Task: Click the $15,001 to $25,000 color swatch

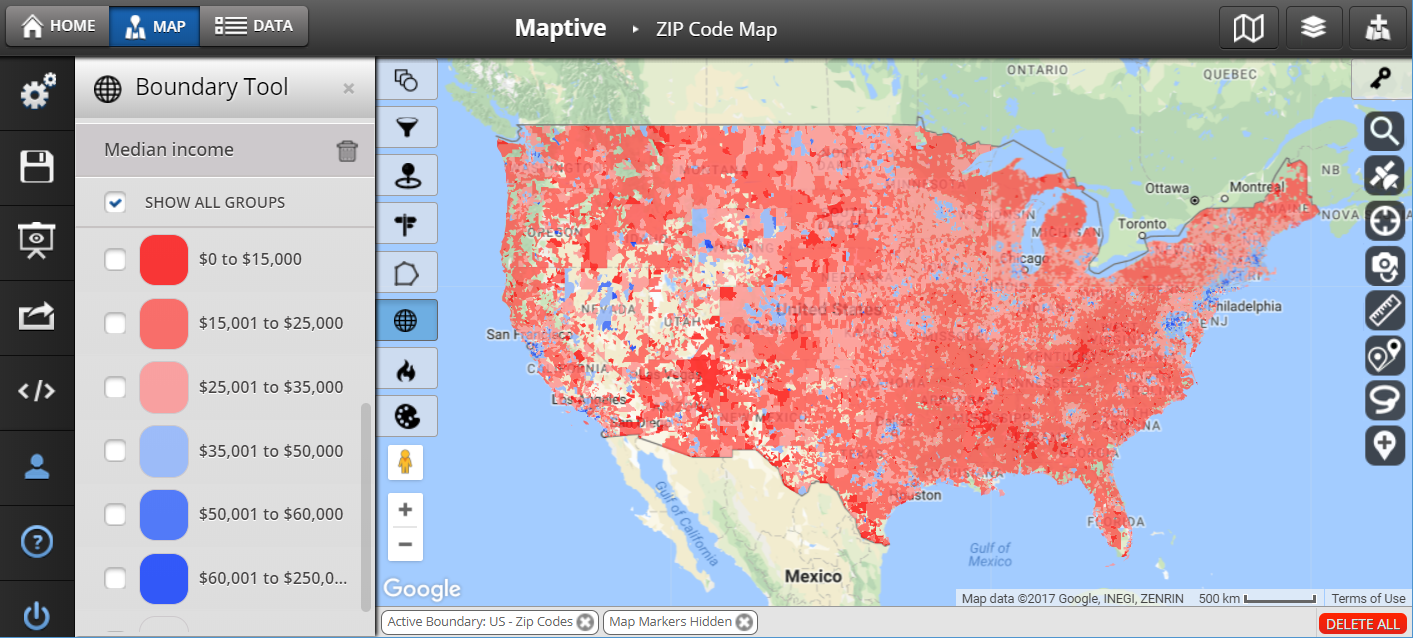Action: point(164,324)
